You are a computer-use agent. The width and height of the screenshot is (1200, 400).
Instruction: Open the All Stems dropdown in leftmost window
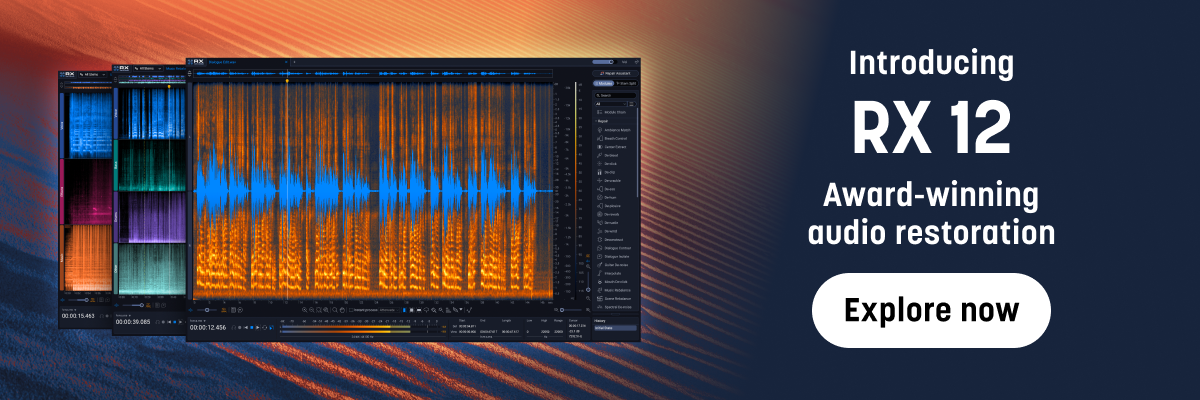[x=92, y=74]
